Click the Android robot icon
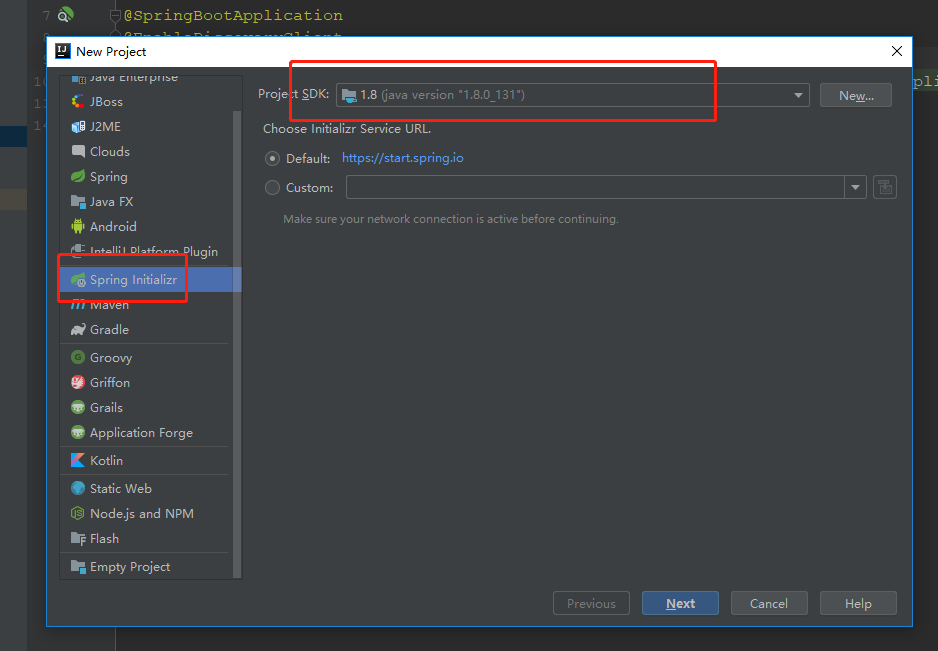 78,226
